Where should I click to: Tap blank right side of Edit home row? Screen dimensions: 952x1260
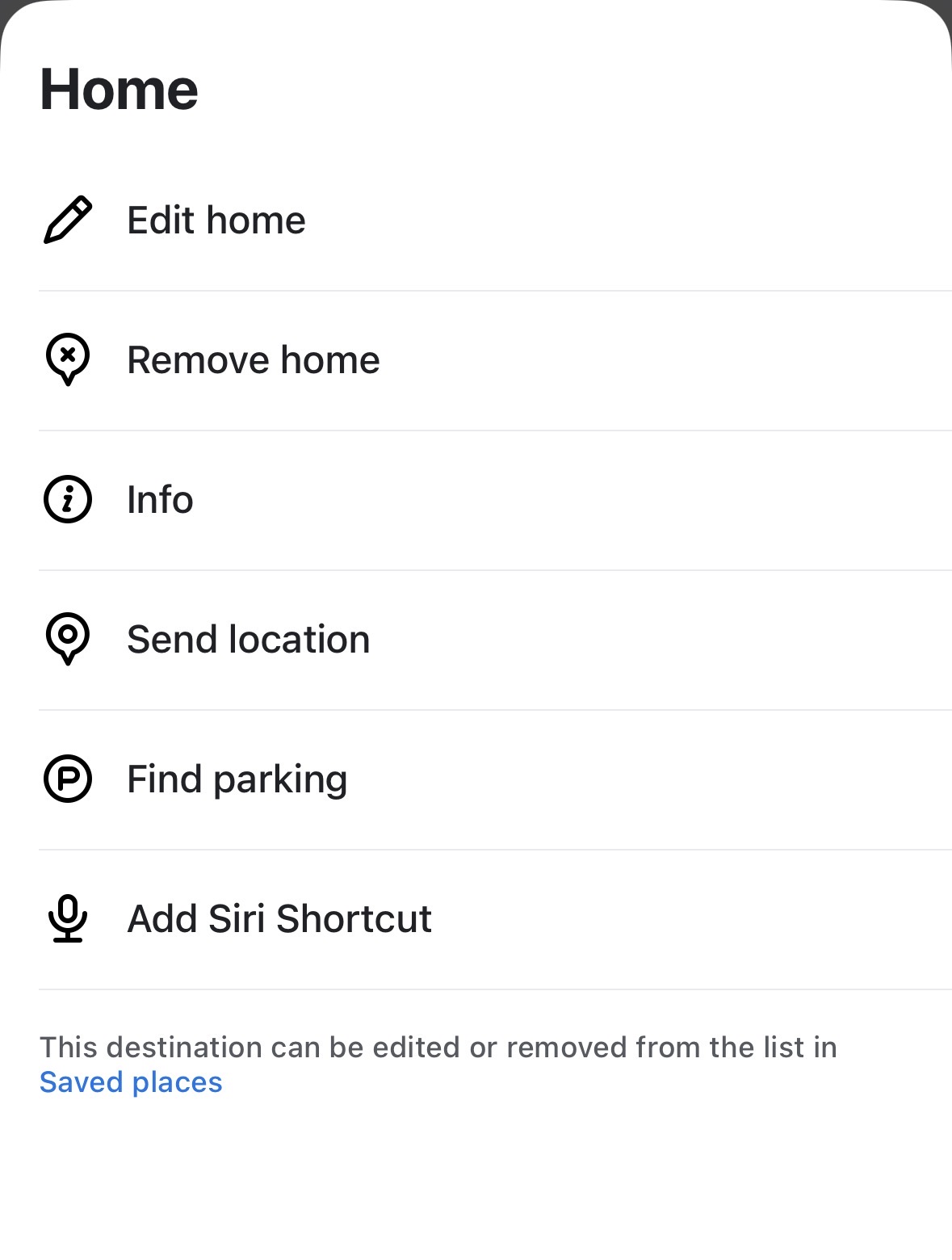pos(686,220)
